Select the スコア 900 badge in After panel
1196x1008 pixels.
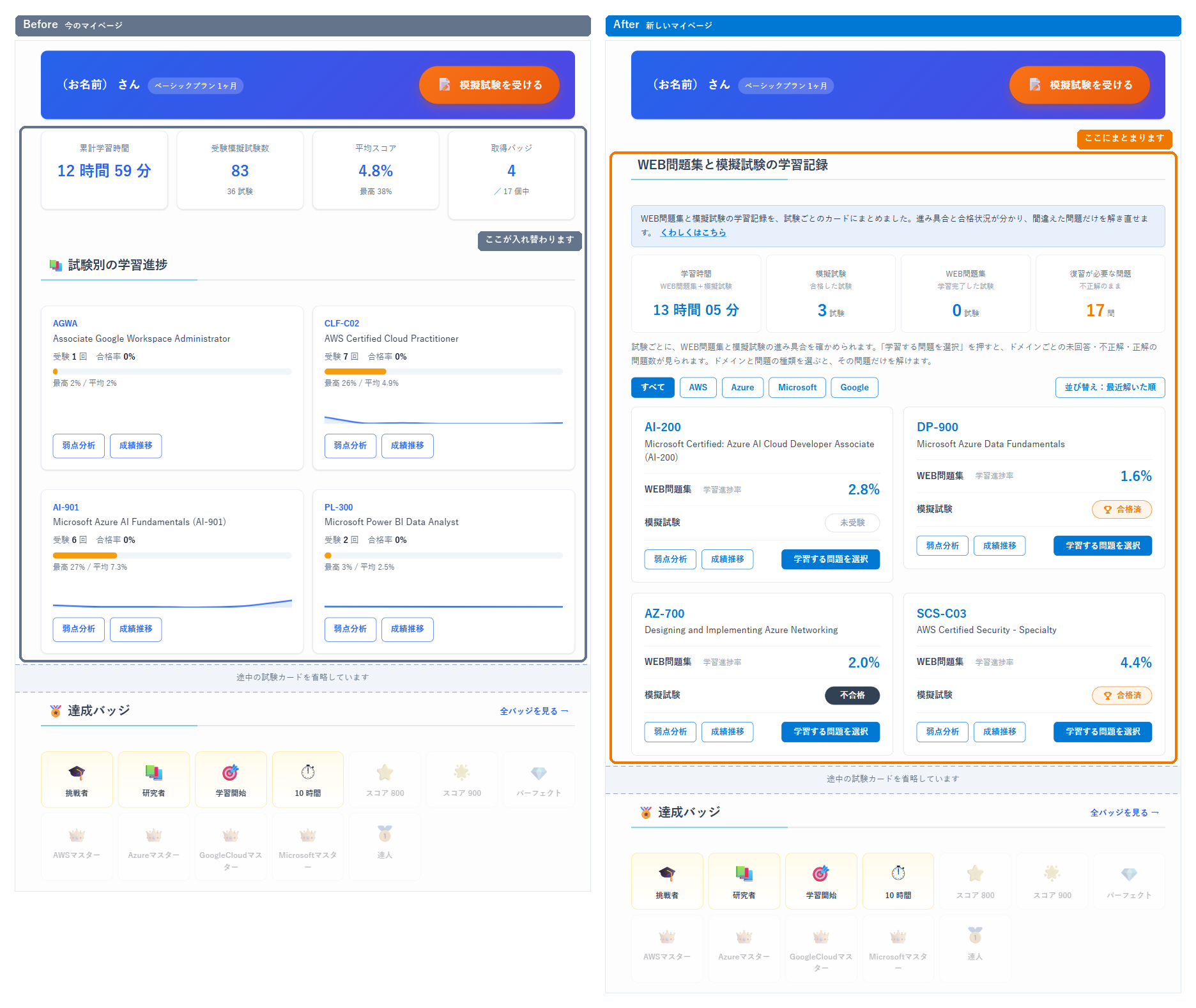click(1052, 881)
